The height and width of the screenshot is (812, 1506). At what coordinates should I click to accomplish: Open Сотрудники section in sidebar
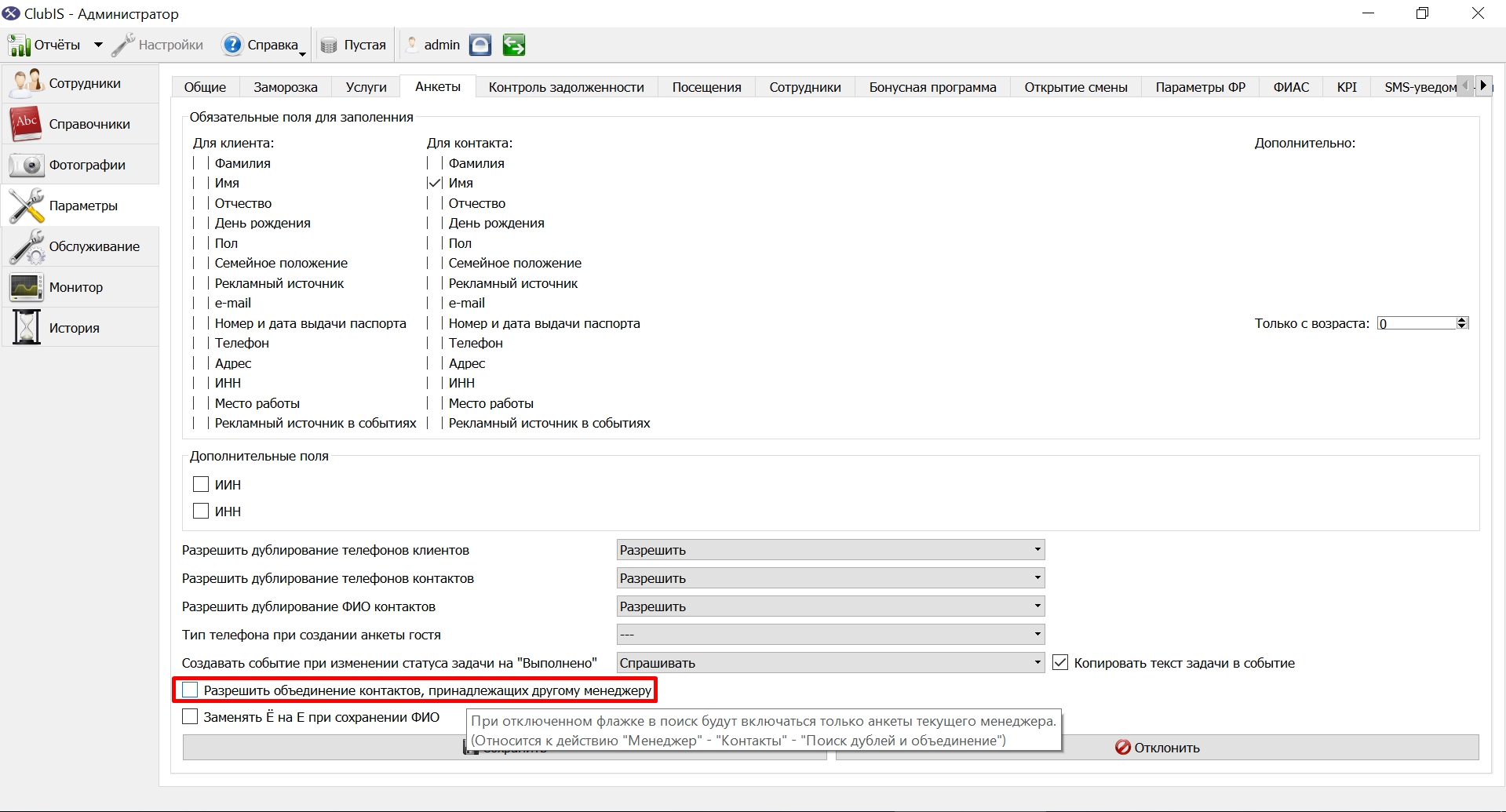(x=80, y=83)
